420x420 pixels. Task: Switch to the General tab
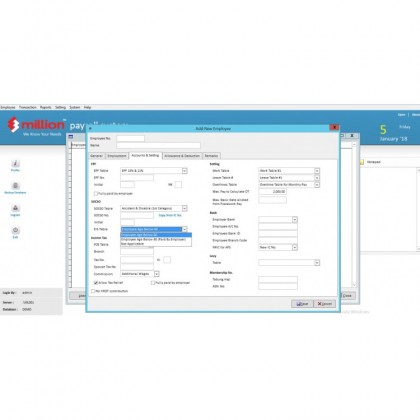pyautogui.click(x=97, y=156)
